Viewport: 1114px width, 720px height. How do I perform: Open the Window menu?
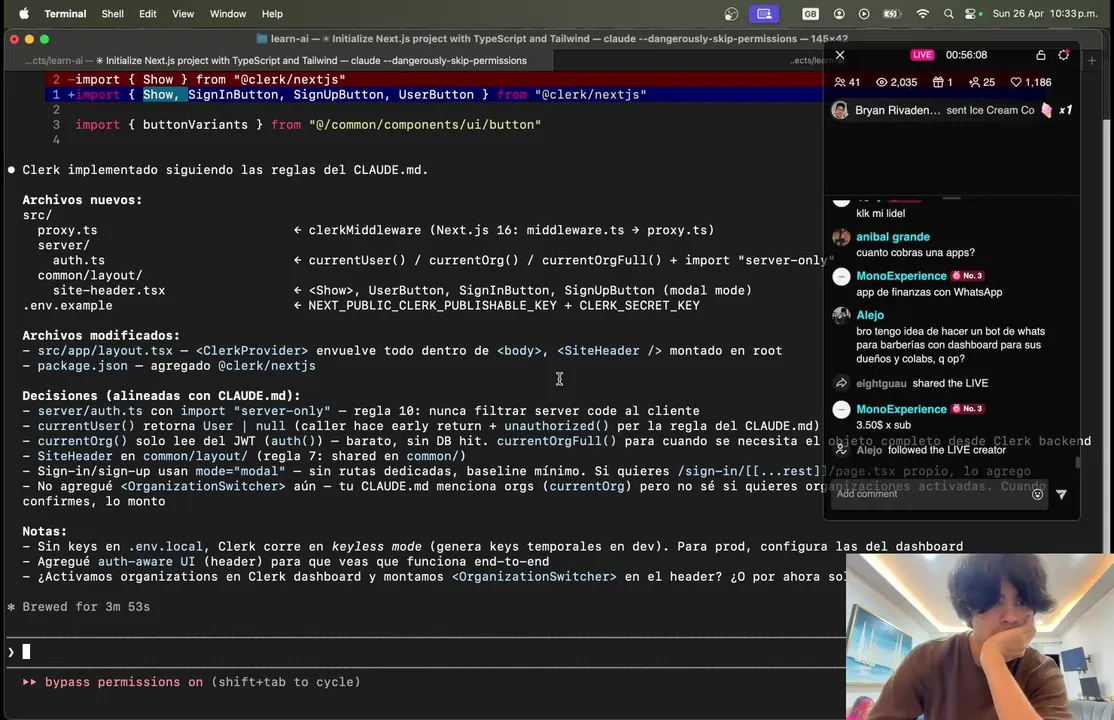click(227, 14)
